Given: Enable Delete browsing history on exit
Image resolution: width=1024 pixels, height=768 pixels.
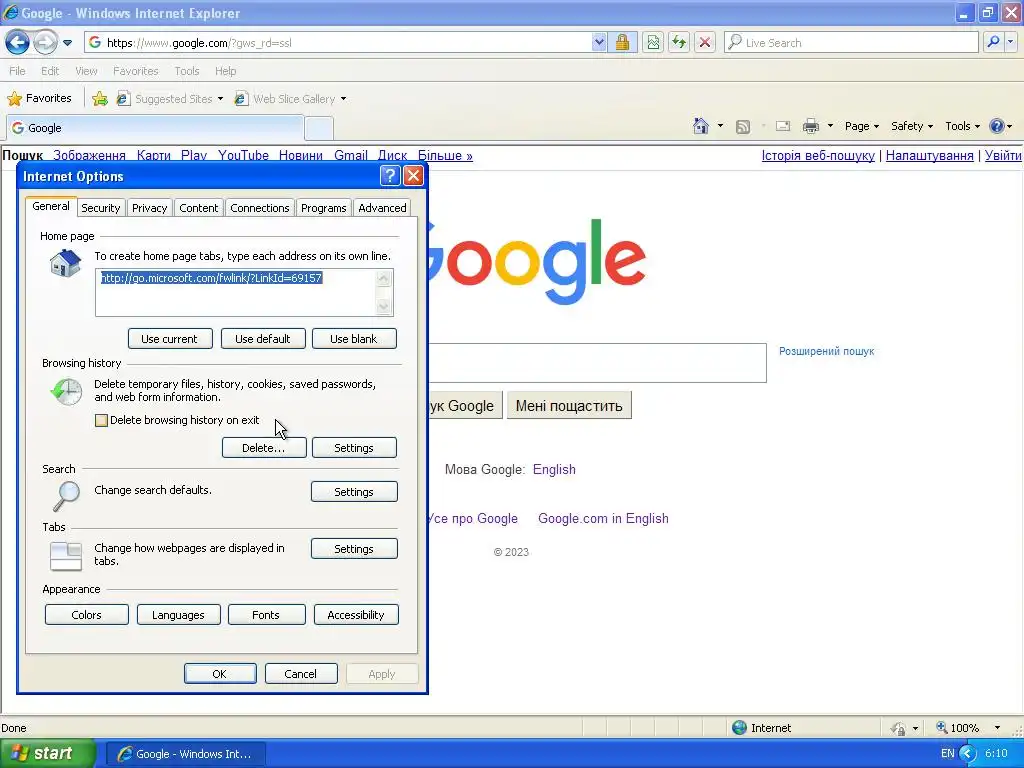Looking at the screenshot, I should tap(101, 420).
